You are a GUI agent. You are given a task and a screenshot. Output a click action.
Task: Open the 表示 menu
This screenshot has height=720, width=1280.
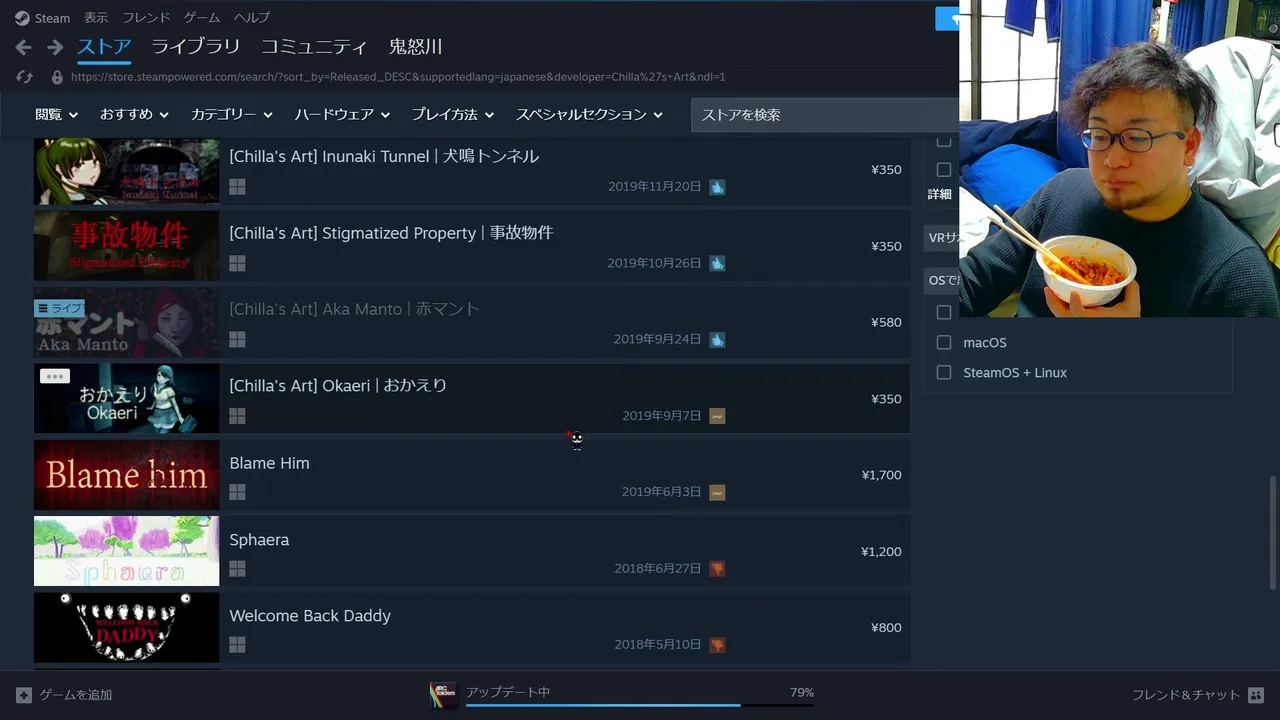tap(96, 18)
